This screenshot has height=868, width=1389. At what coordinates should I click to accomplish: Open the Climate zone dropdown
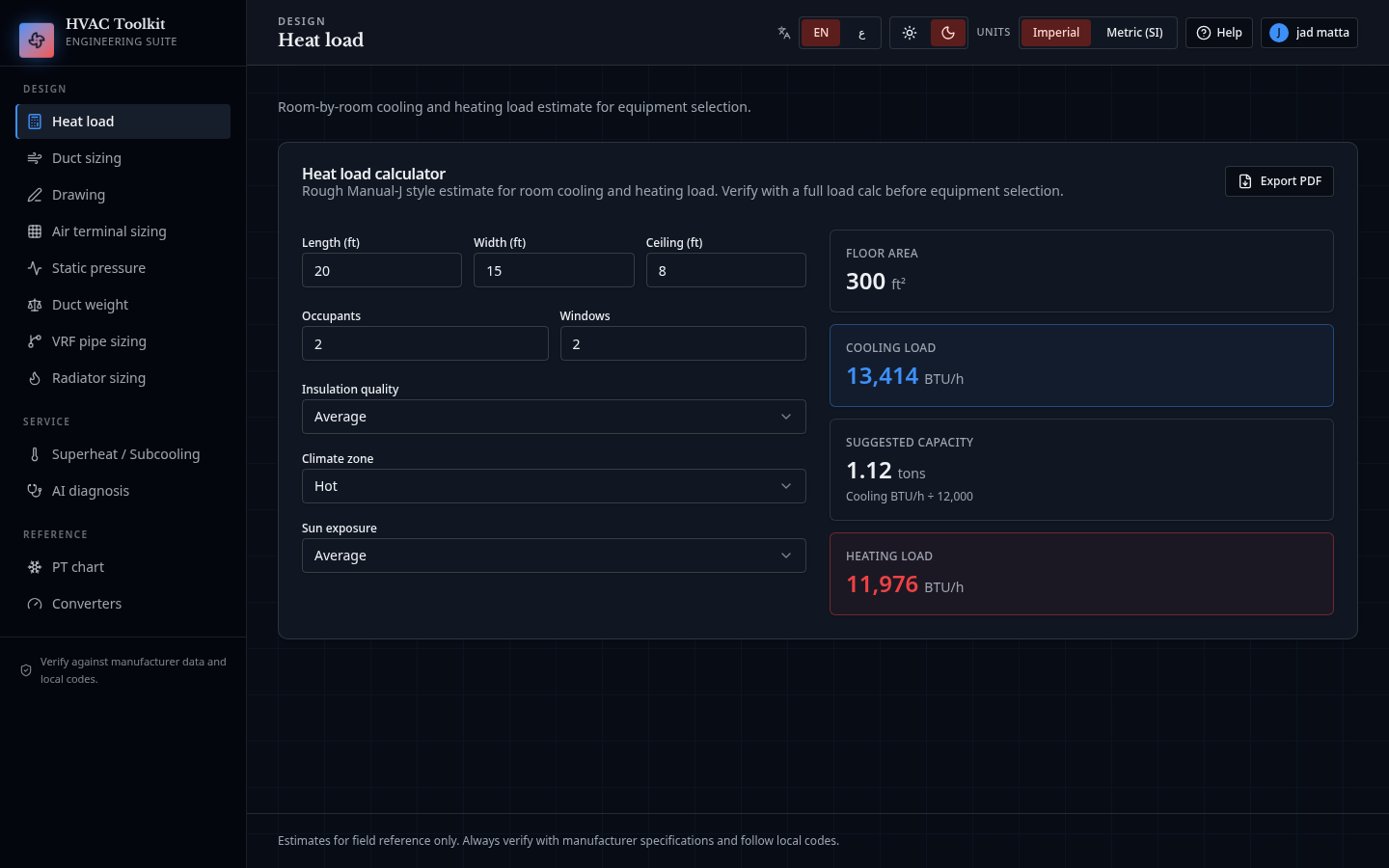tap(554, 486)
